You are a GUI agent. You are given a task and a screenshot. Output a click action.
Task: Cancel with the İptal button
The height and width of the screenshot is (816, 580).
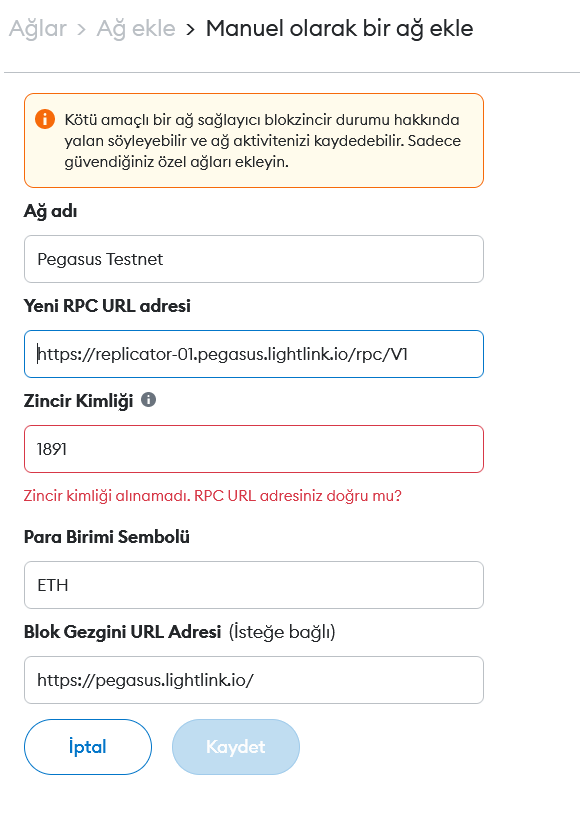88,747
